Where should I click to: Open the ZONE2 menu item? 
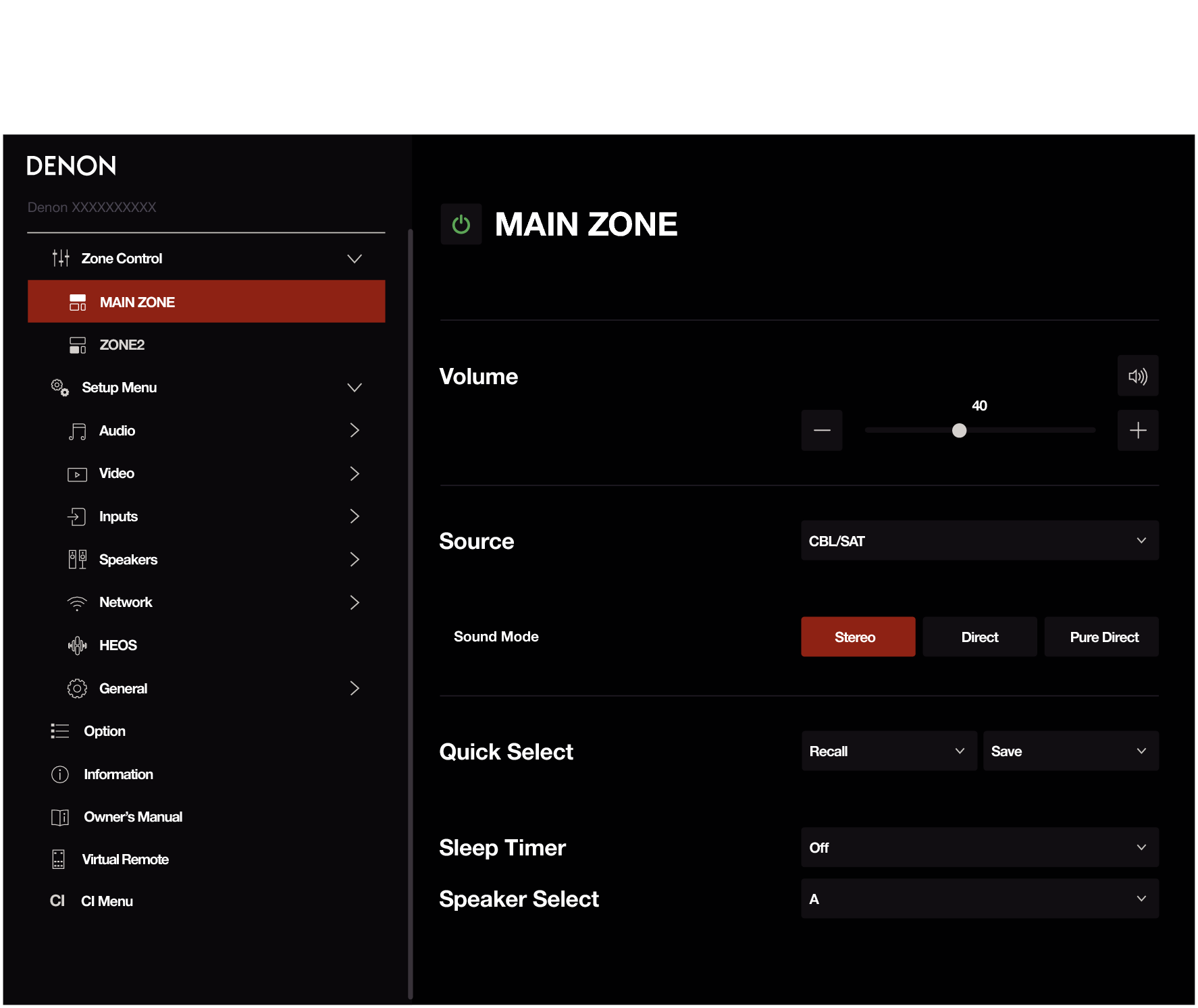pos(207,345)
